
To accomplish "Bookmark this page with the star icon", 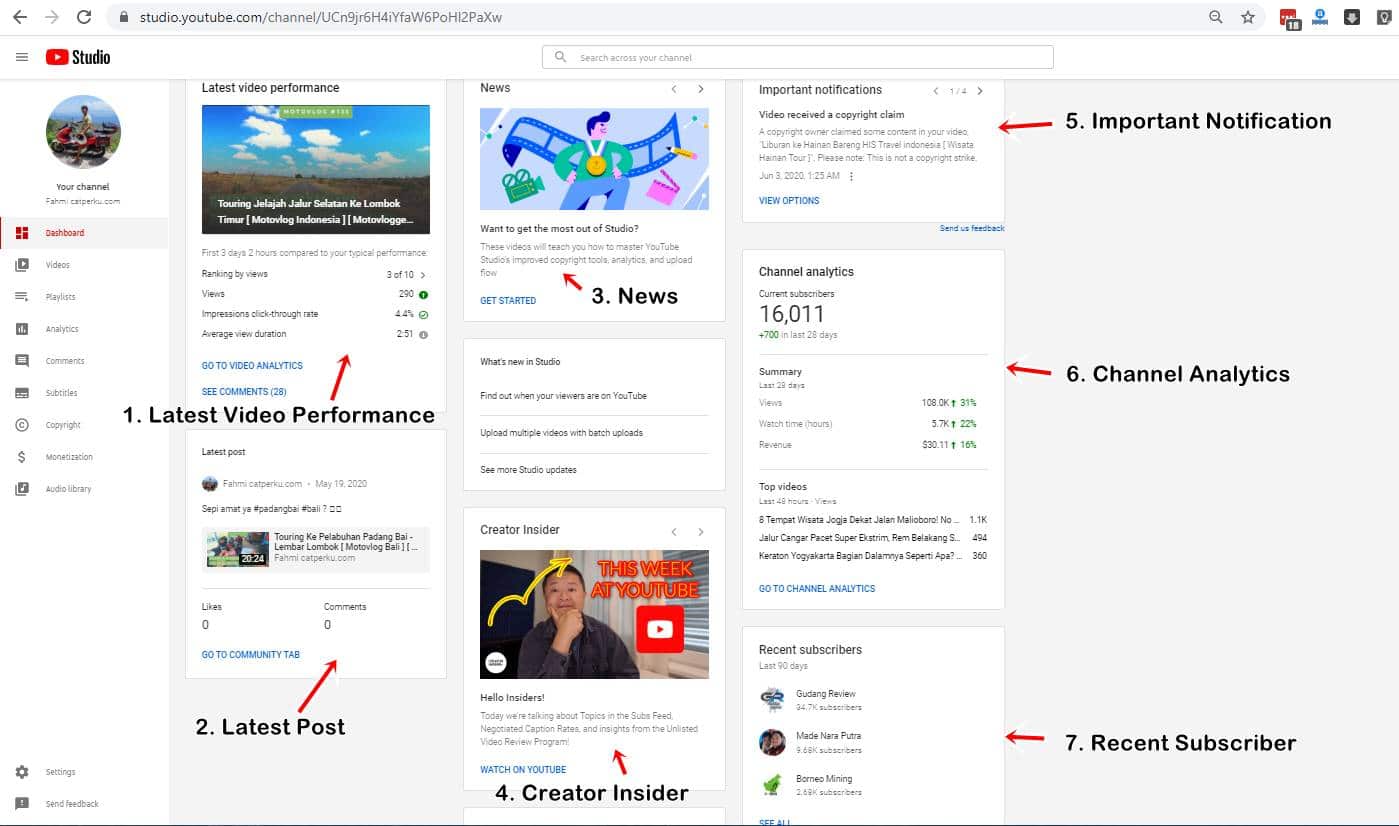I will point(1248,17).
